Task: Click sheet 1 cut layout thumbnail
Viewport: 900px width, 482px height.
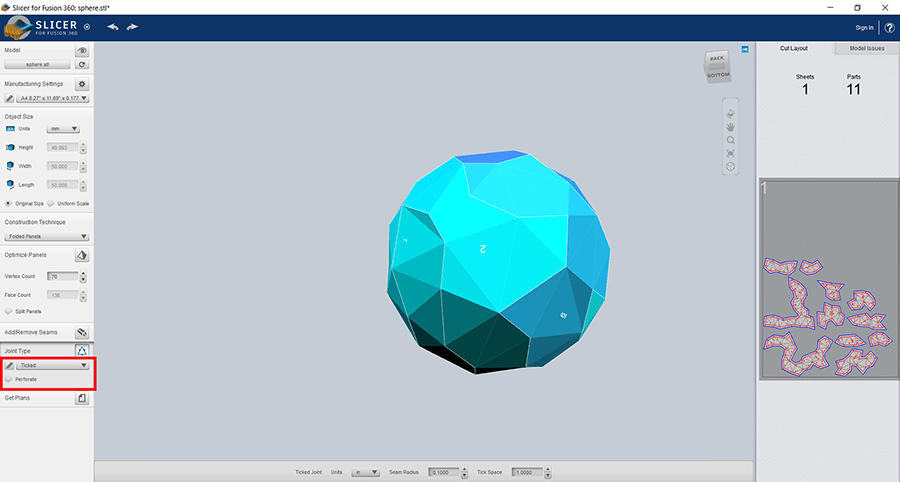Action: 829,279
